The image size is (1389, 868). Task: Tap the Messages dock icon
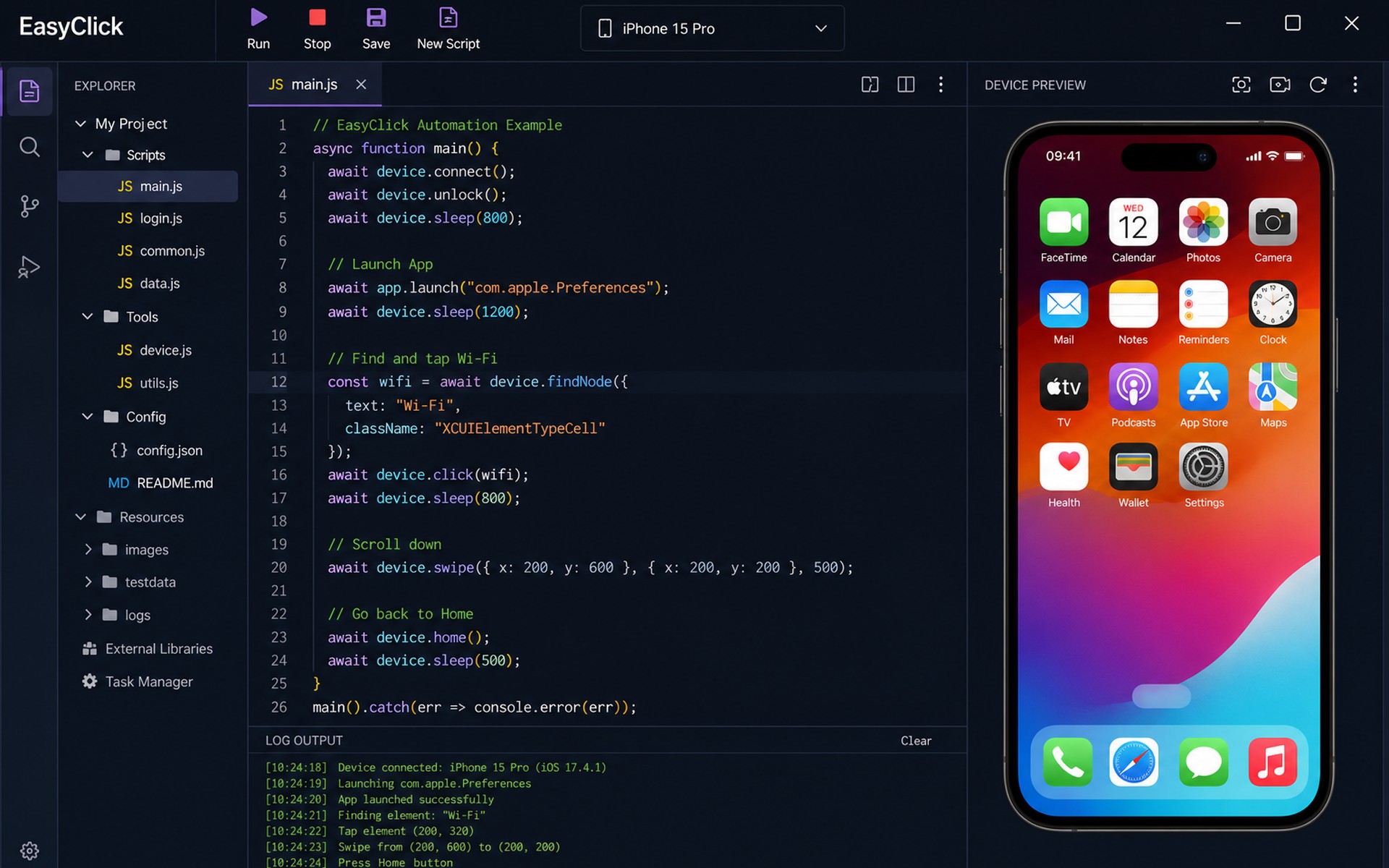pos(1203,762)
